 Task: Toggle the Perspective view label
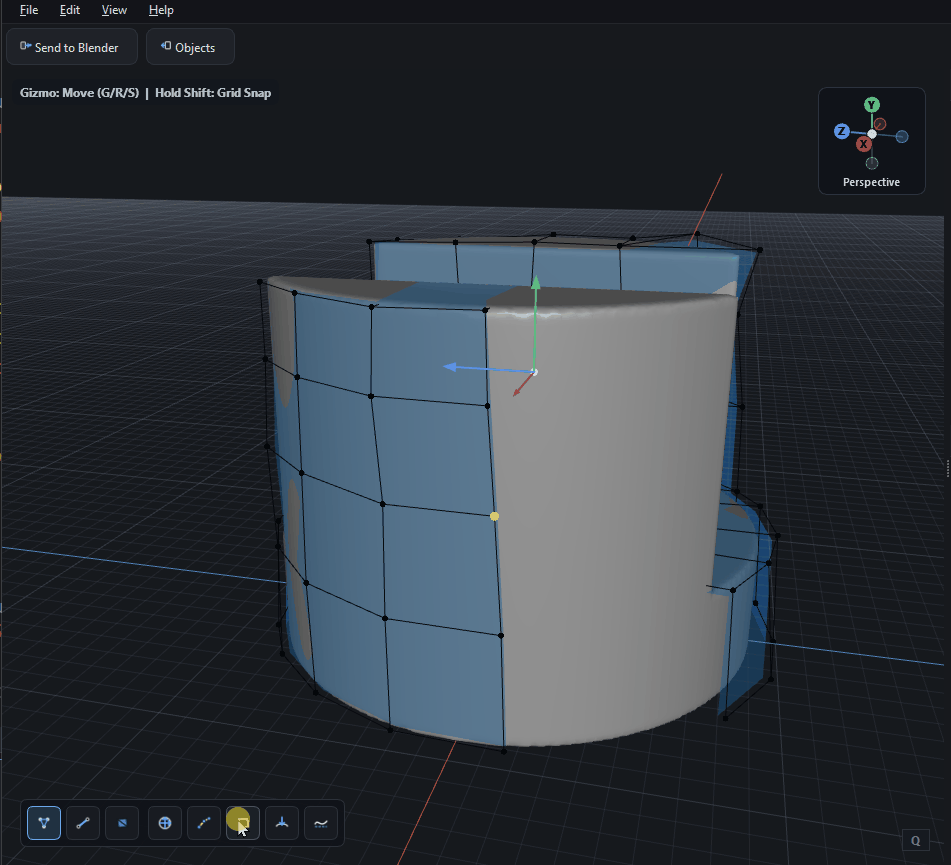pos(872,182)
